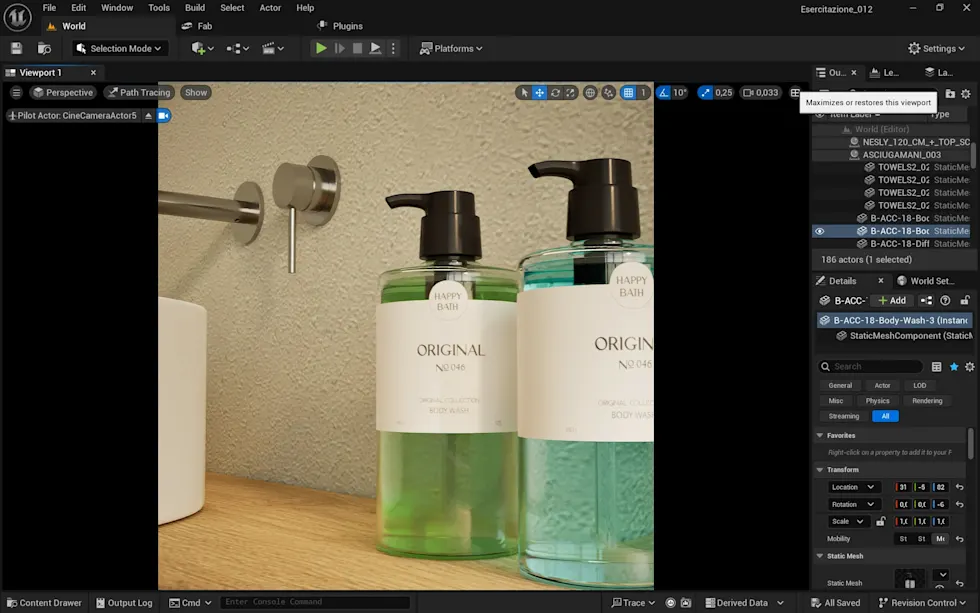Switch to the World Settings tab

(926, 281)
